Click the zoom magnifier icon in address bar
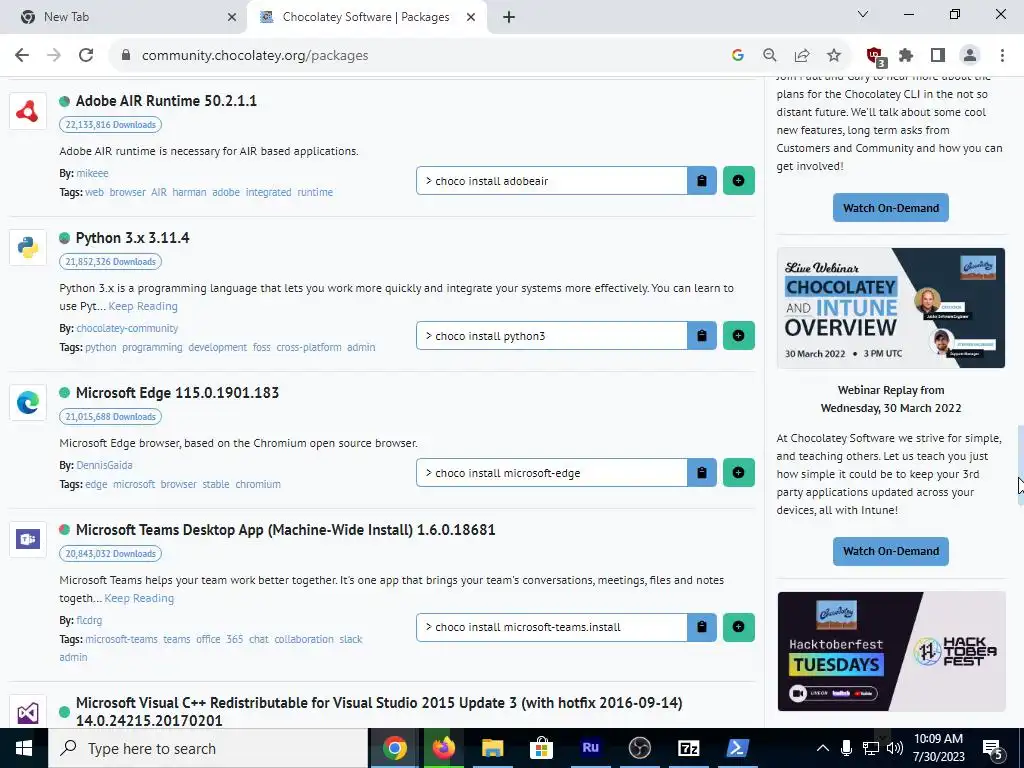The image size is (1024, 768). (x=770, y=56)
